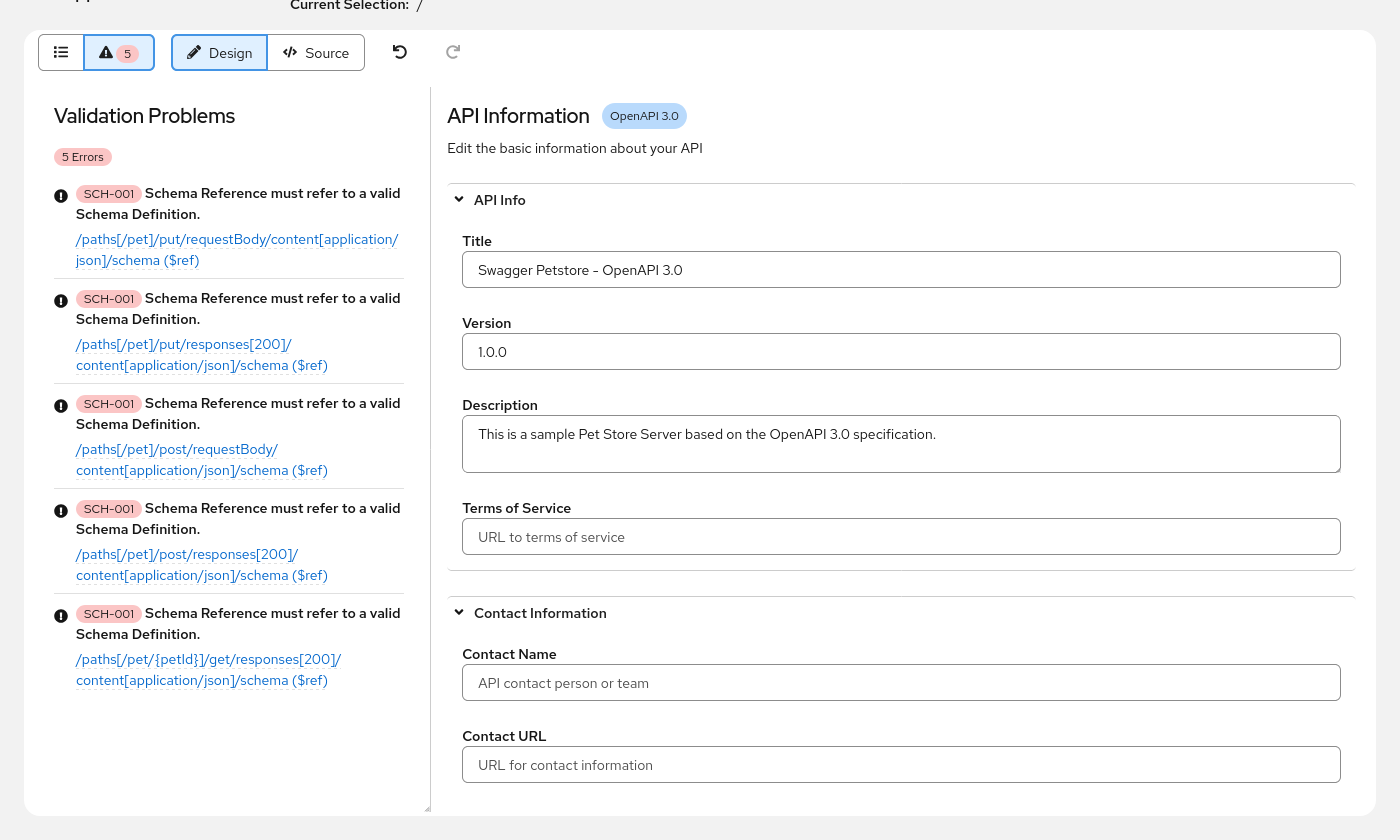Screen dimensions: 1400x840
Task: Toggle the validation problems panel with 5 badge
Action: pyautogui.click(x=119, y=53)
